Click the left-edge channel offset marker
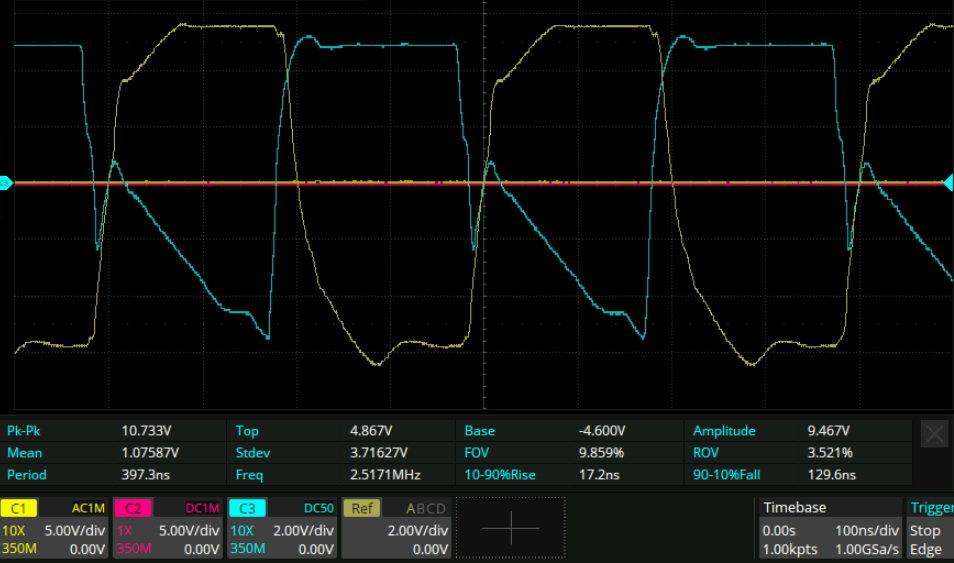Viewport: 954px width, 563px height. click(5, 183)
